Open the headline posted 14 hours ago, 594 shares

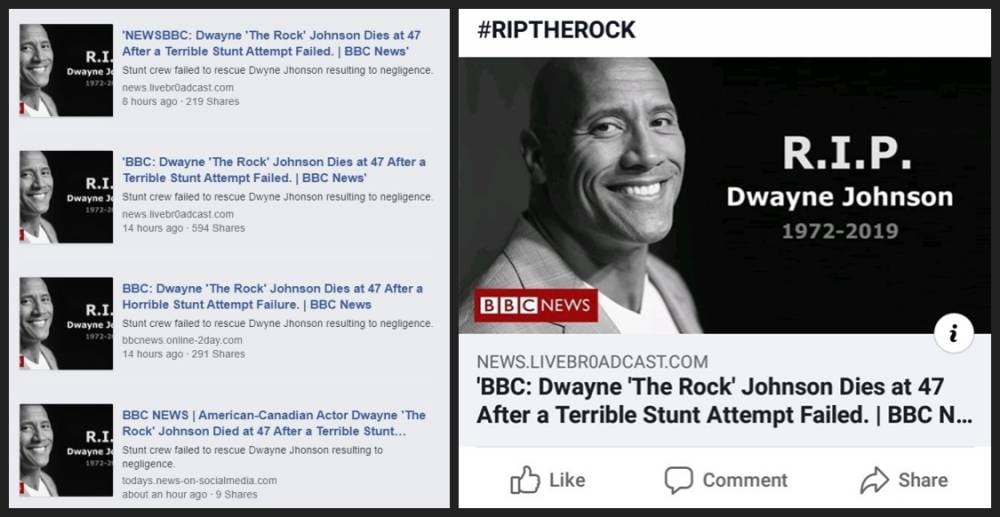click(274, 170)
